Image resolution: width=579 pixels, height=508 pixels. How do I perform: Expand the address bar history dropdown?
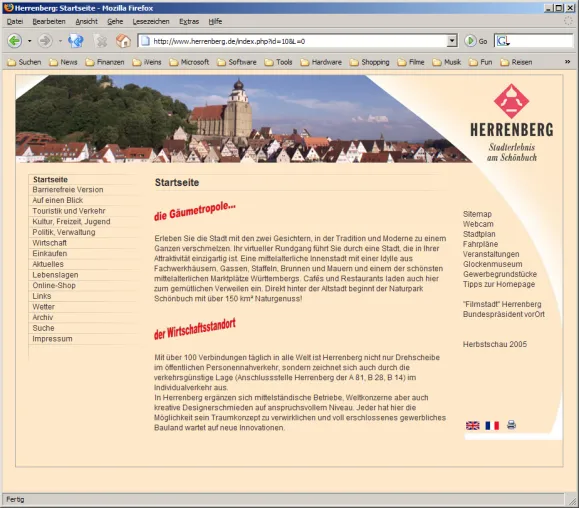point(452,41)
